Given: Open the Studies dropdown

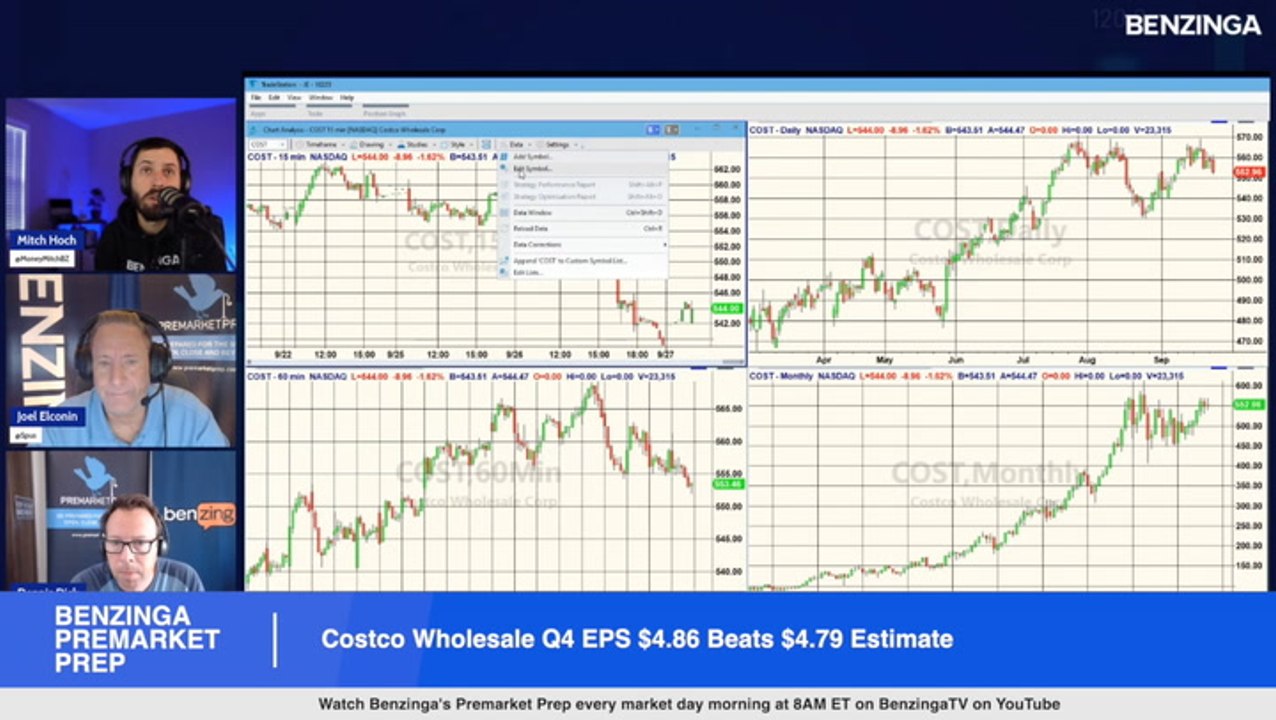Looking at the screenshot, I should (x=416, y=145).
